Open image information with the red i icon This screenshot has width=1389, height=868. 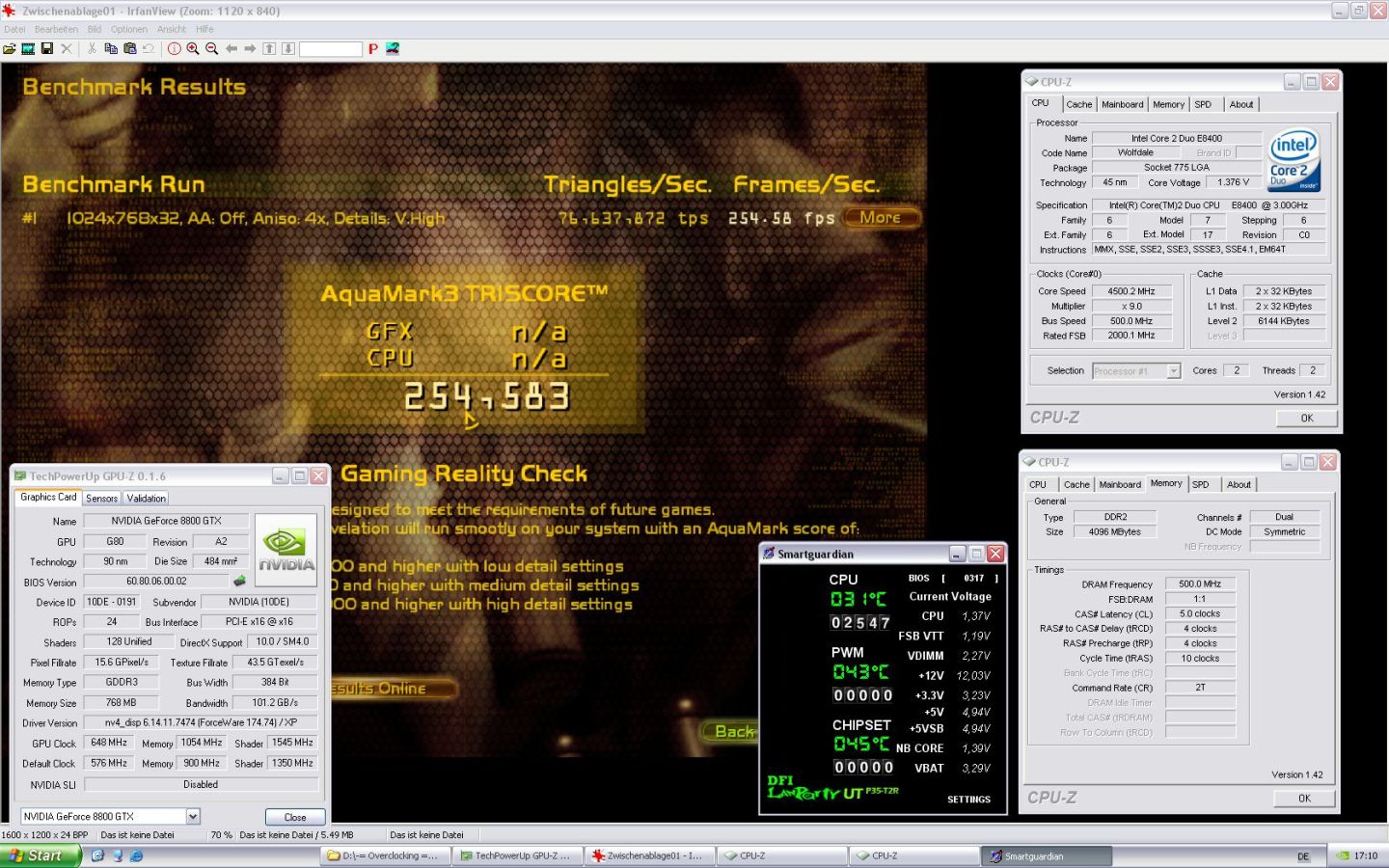(x=174, y=48)
